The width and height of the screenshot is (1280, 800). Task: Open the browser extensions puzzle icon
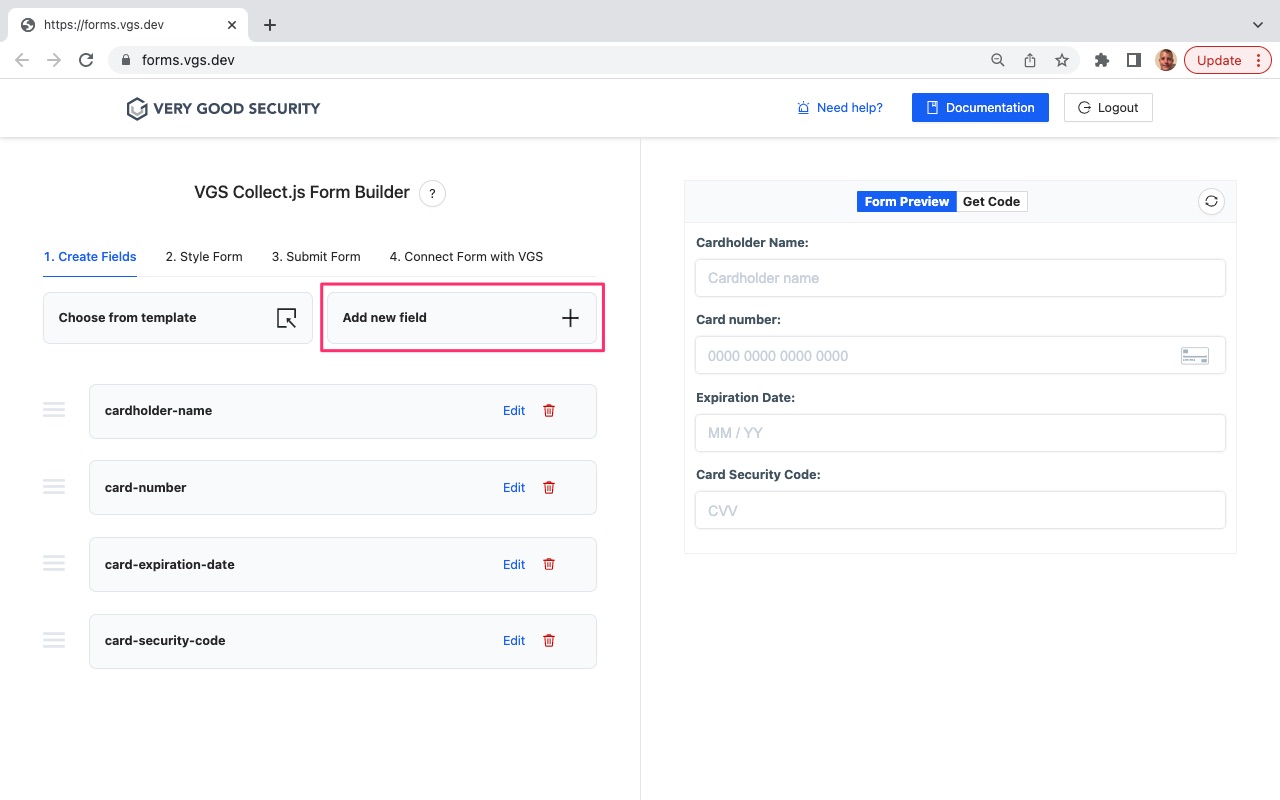1102,60
